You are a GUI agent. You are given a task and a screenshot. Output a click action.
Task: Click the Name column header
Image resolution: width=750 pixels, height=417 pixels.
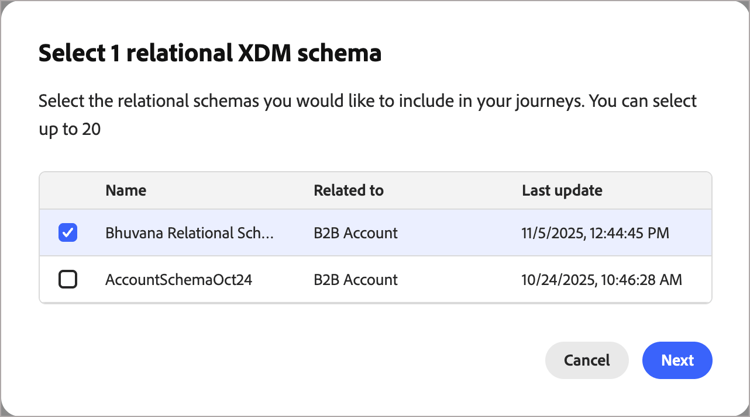[x=125, y=190]
